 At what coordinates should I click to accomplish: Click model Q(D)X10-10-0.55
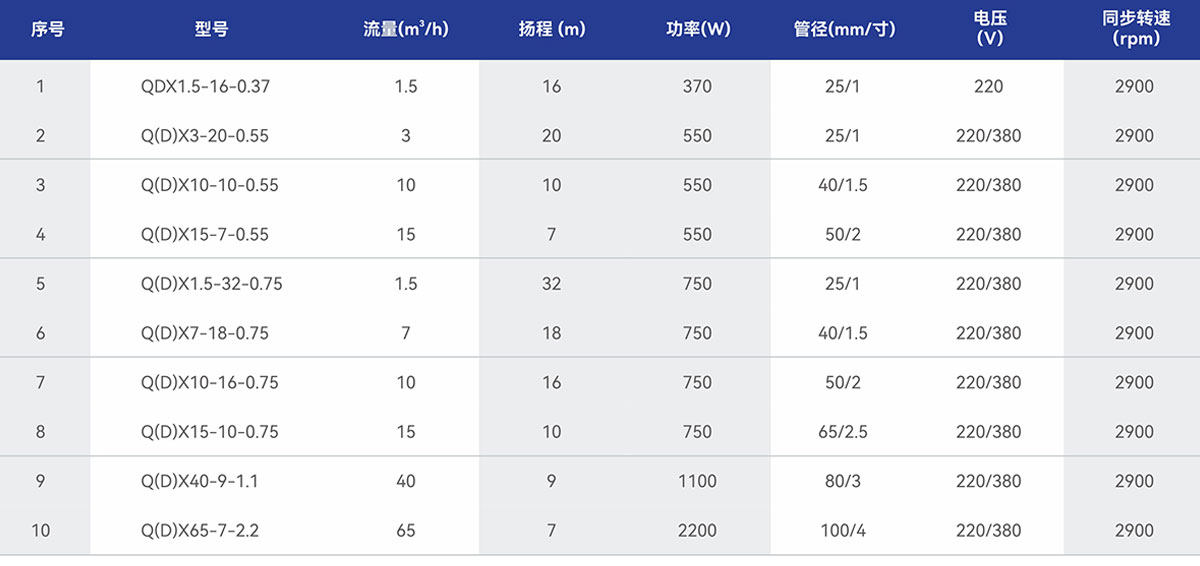pyautogui.click(x=210, y=185)
